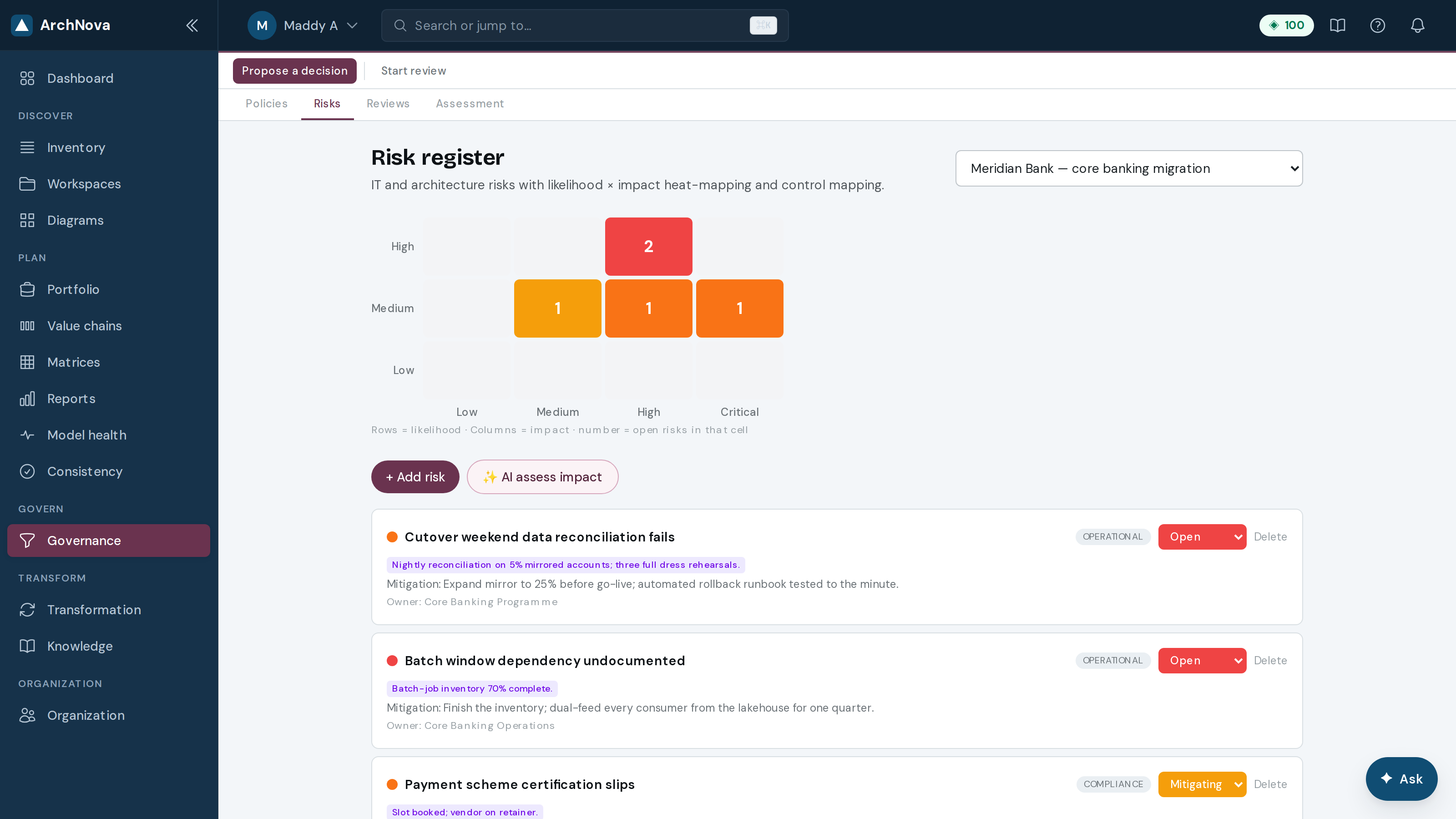This screenshot has width=1456, height=819.
Task: Click 'Cutover weekend data reconciliation fails' title
Action: coord(539,537)
